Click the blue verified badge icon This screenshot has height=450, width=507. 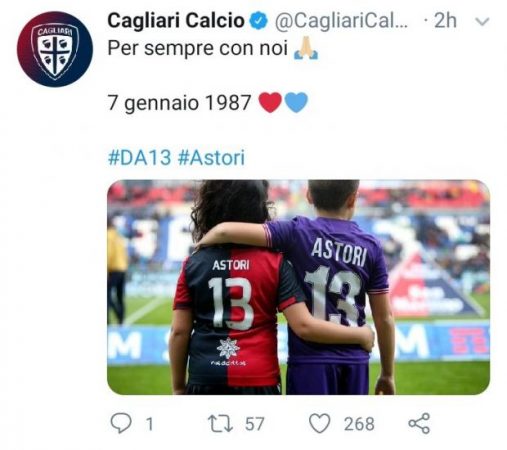tap(259, 21)
